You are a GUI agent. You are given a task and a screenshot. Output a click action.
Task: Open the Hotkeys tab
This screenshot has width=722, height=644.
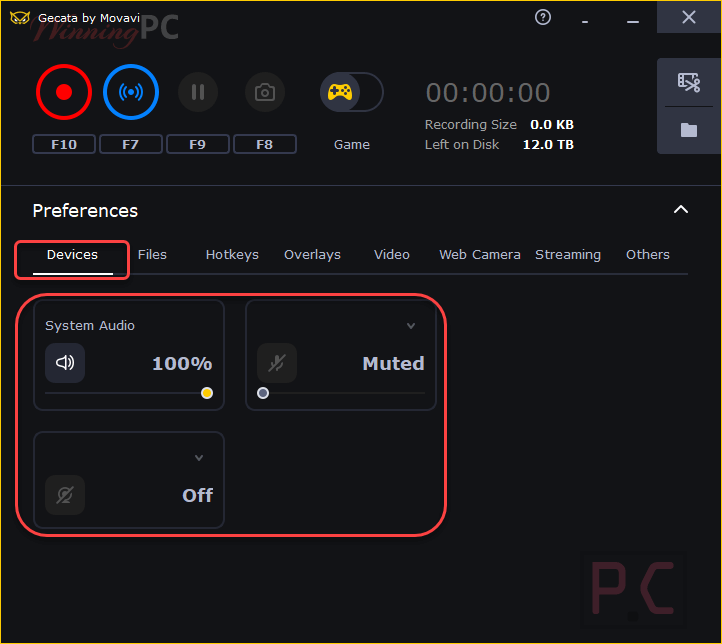(232, 255)
